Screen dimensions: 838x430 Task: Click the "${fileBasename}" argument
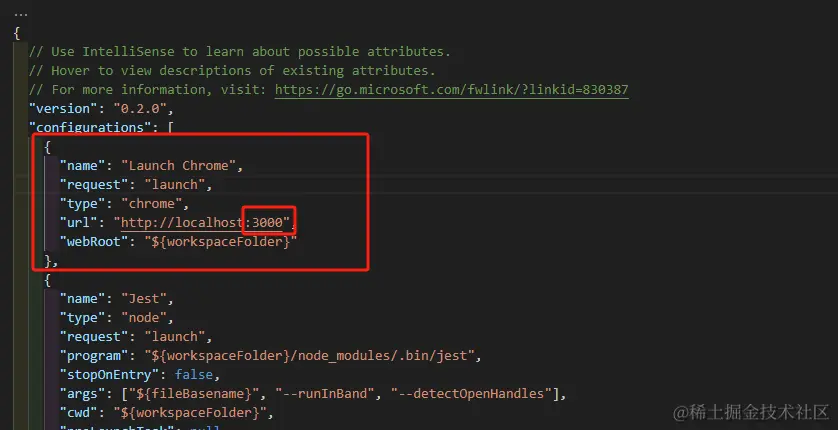(x=194, y=394)
